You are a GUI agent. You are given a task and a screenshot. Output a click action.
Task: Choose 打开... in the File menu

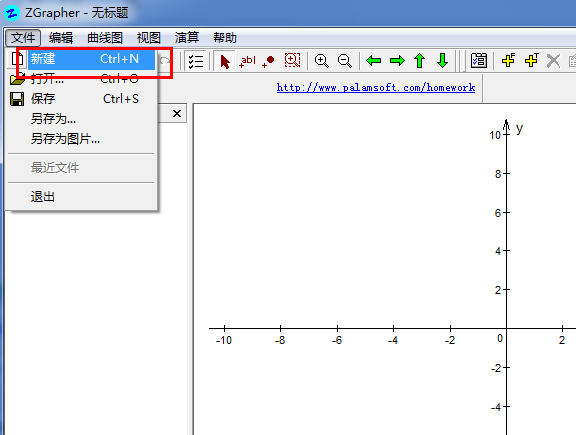82,79
